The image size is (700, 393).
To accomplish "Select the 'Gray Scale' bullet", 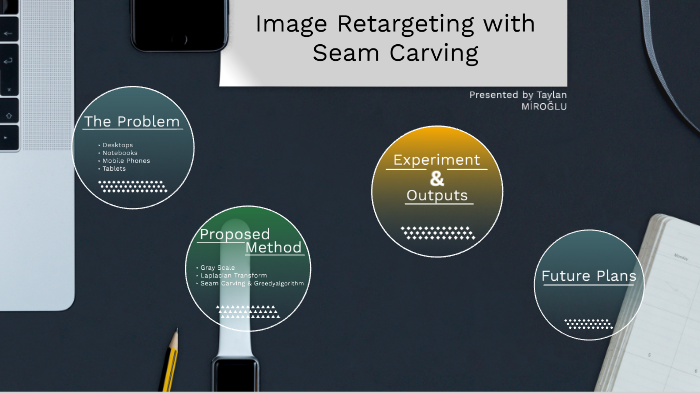I will [217, 268].
